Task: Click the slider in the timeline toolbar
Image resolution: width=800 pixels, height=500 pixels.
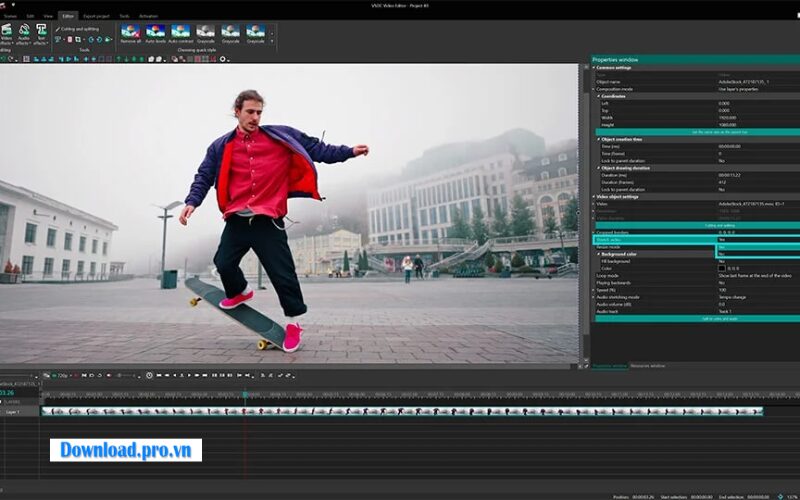Action: [x=126, y=376]
